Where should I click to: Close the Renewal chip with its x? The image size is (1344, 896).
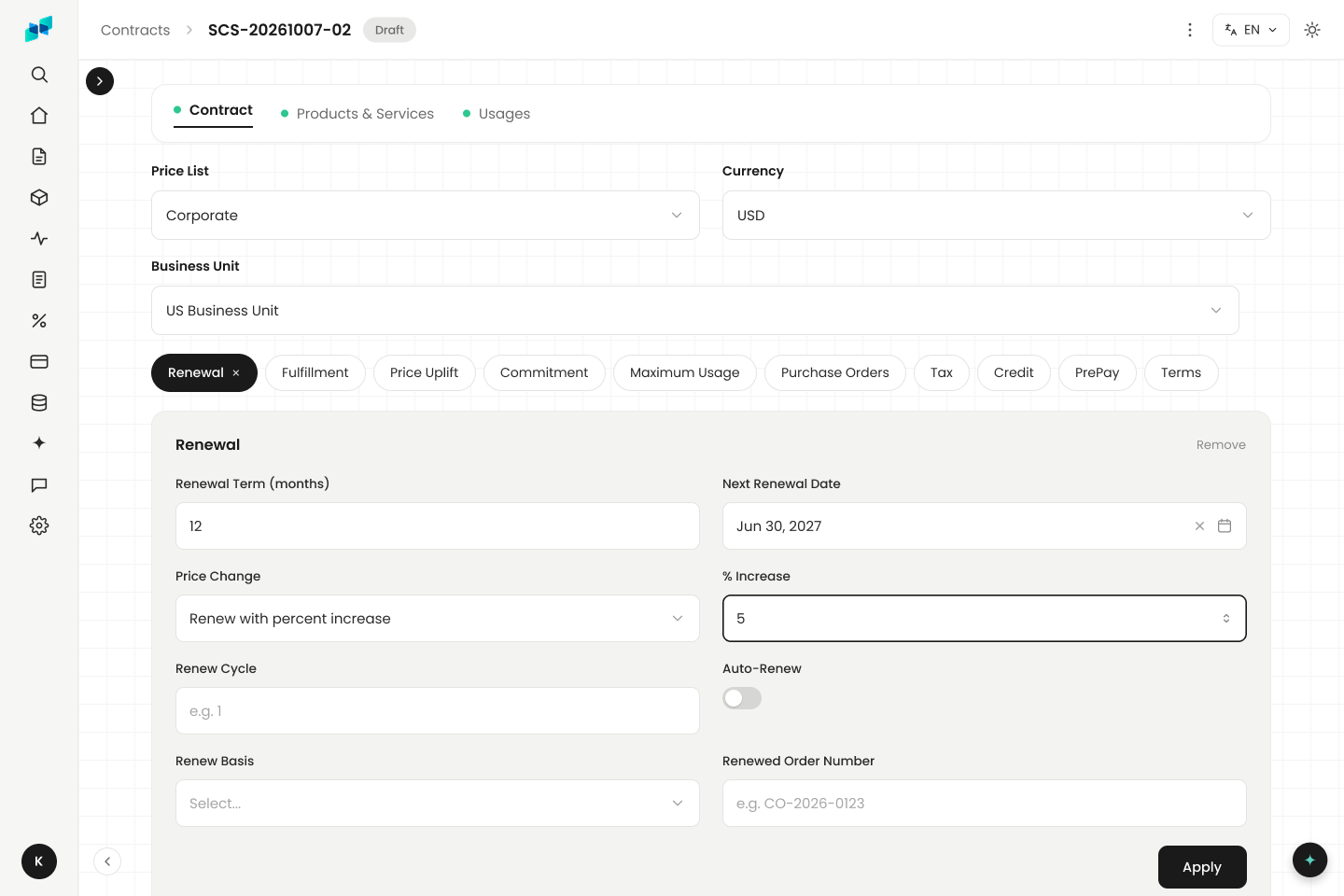pyautogui.click(x=236, y=373)
